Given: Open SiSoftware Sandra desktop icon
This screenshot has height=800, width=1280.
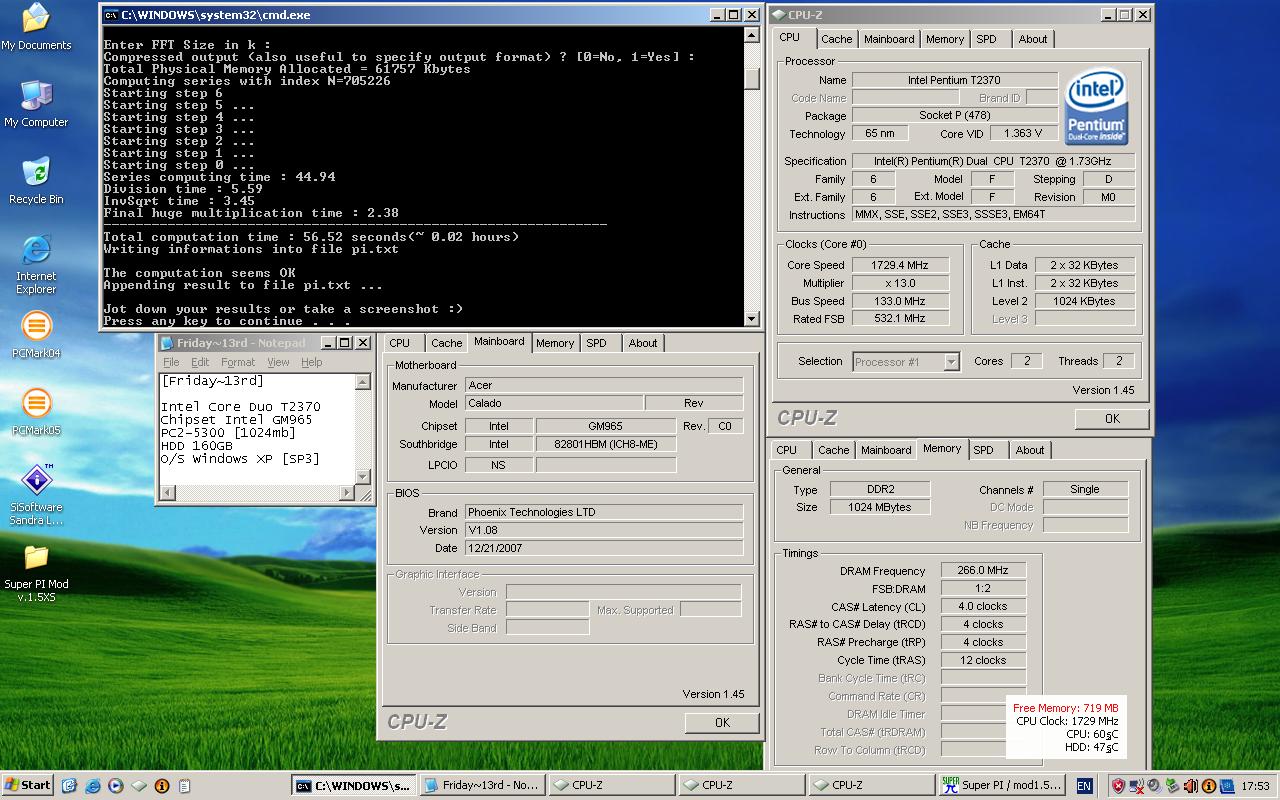Looking at the screenshot, I should pyautogui.click(x=36, y=496).
